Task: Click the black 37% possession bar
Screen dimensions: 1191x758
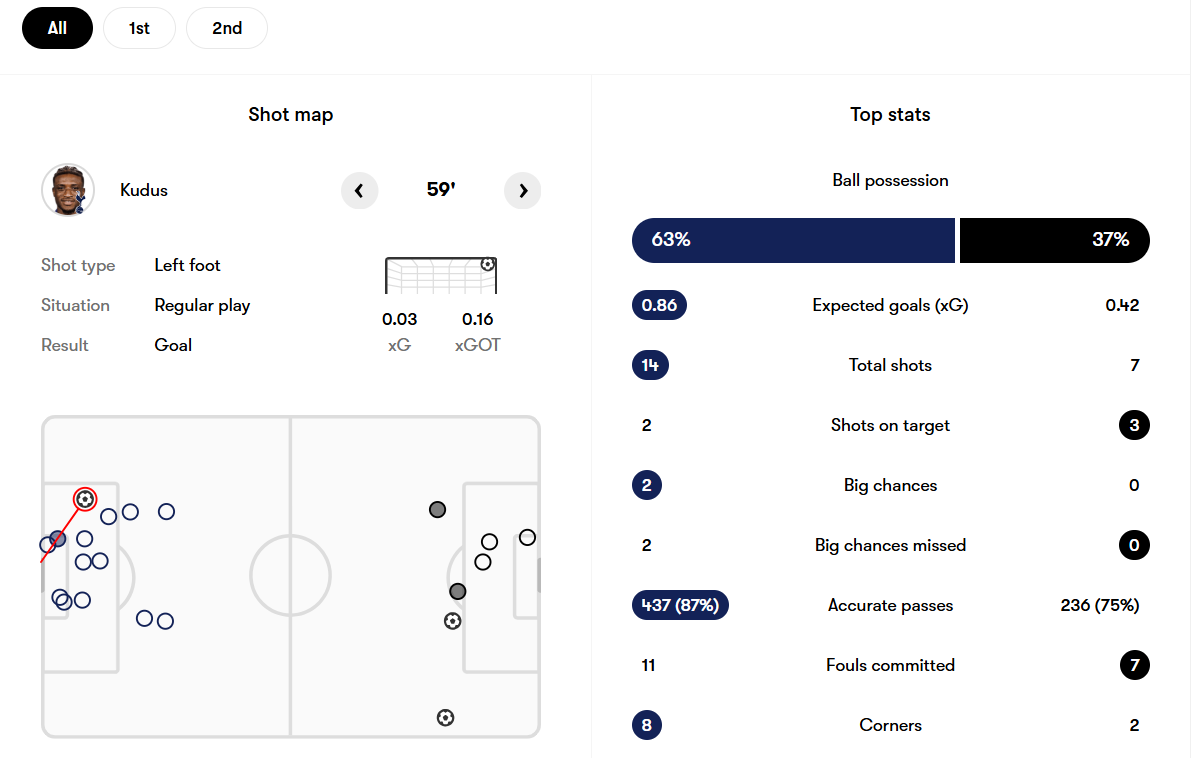Action: 1054,240
